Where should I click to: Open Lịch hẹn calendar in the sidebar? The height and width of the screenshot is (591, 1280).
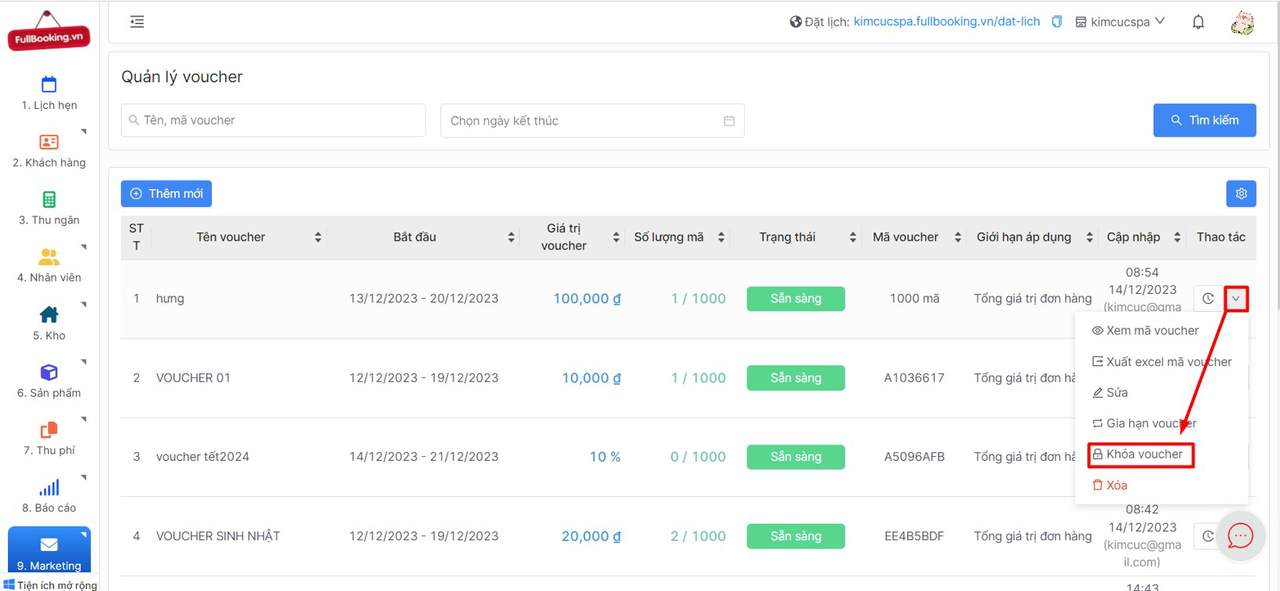pyautogui.click(x=49, y=92)
